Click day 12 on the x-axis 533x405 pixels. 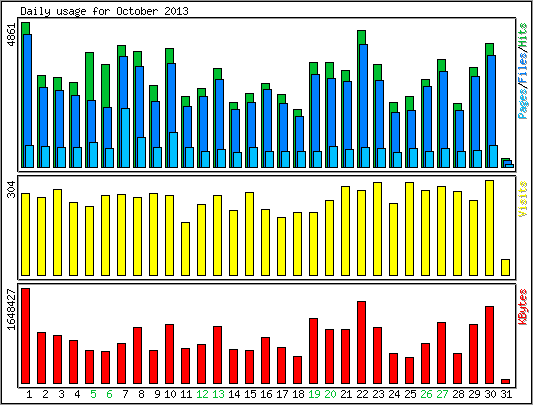202,394
